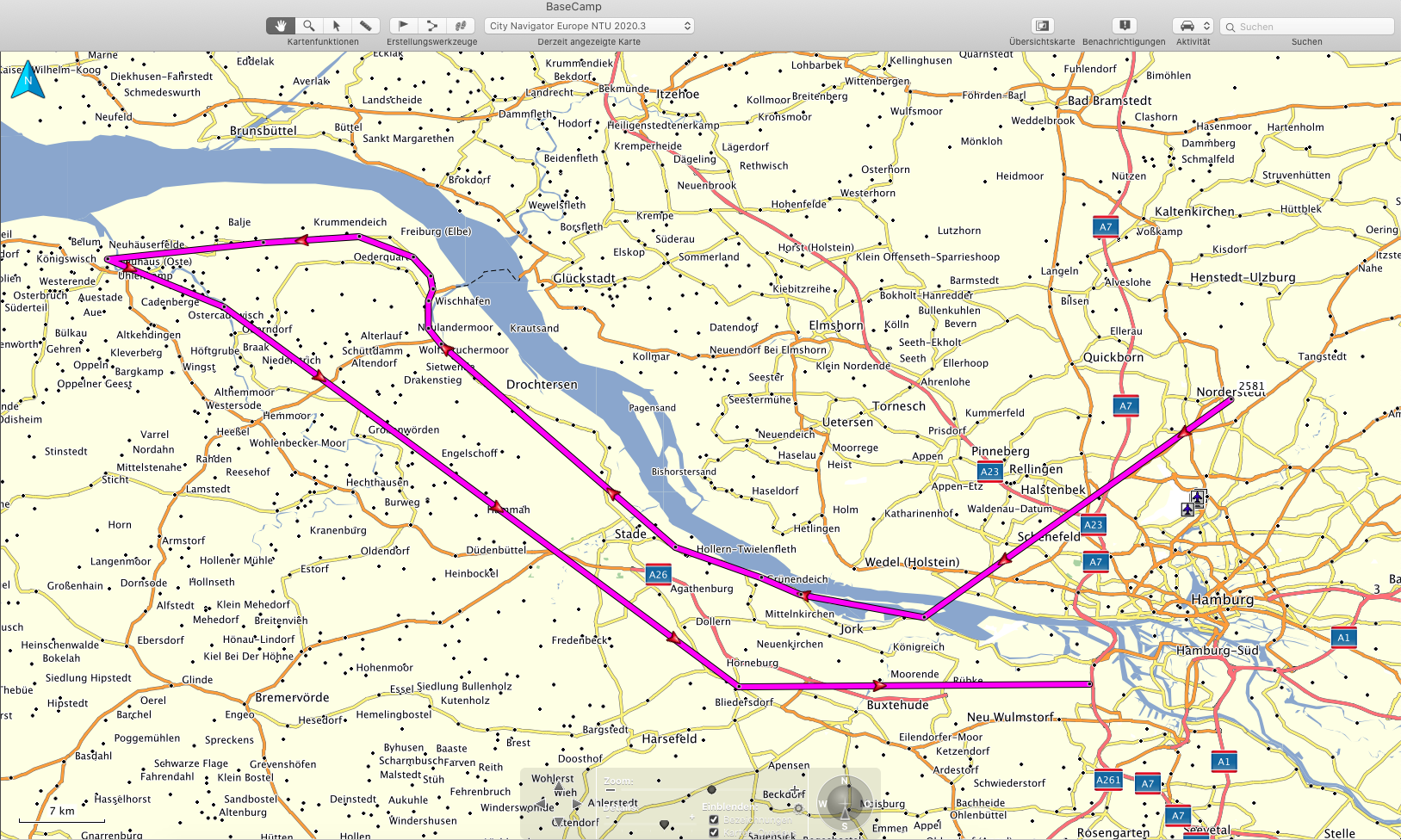Viewport: 1401px width, 840px height.
Task: Click the Kaltenkirchen town label
Action: pyautogui.click(x=1194, y=212)
